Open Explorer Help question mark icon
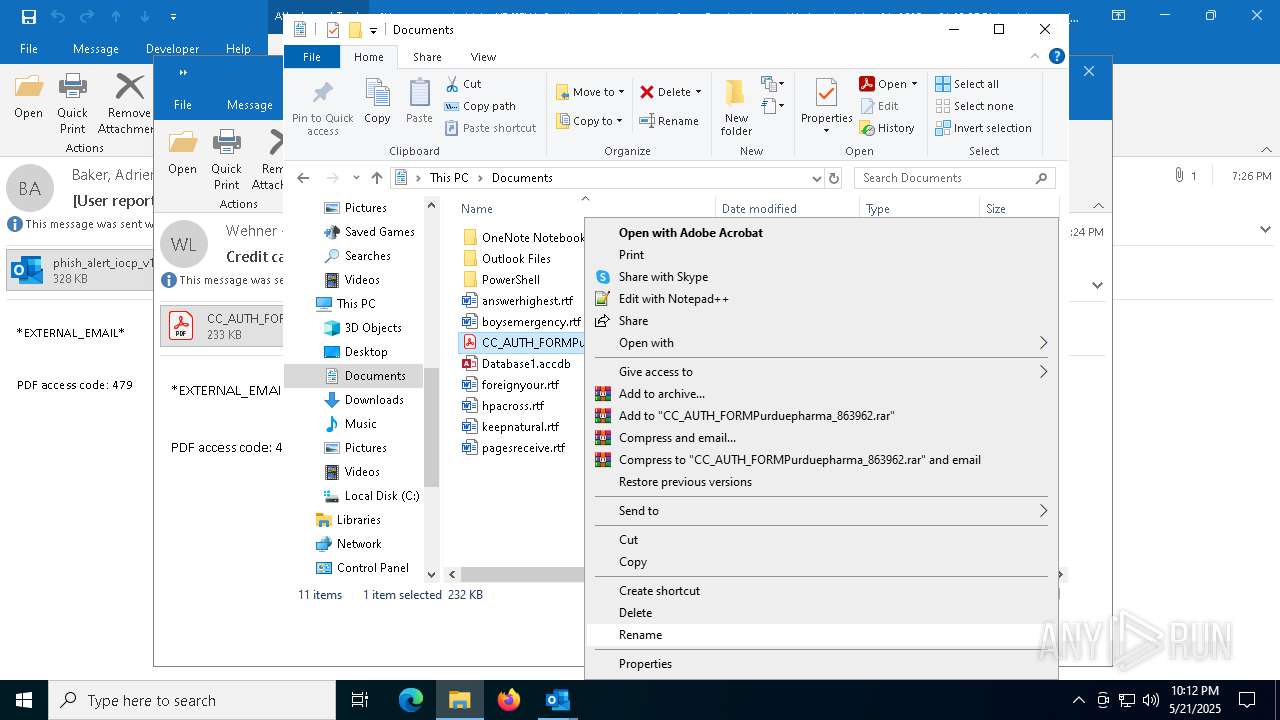Image resolution: width=1280 pixels, height=720 pixels. (x=1056, y=56)
